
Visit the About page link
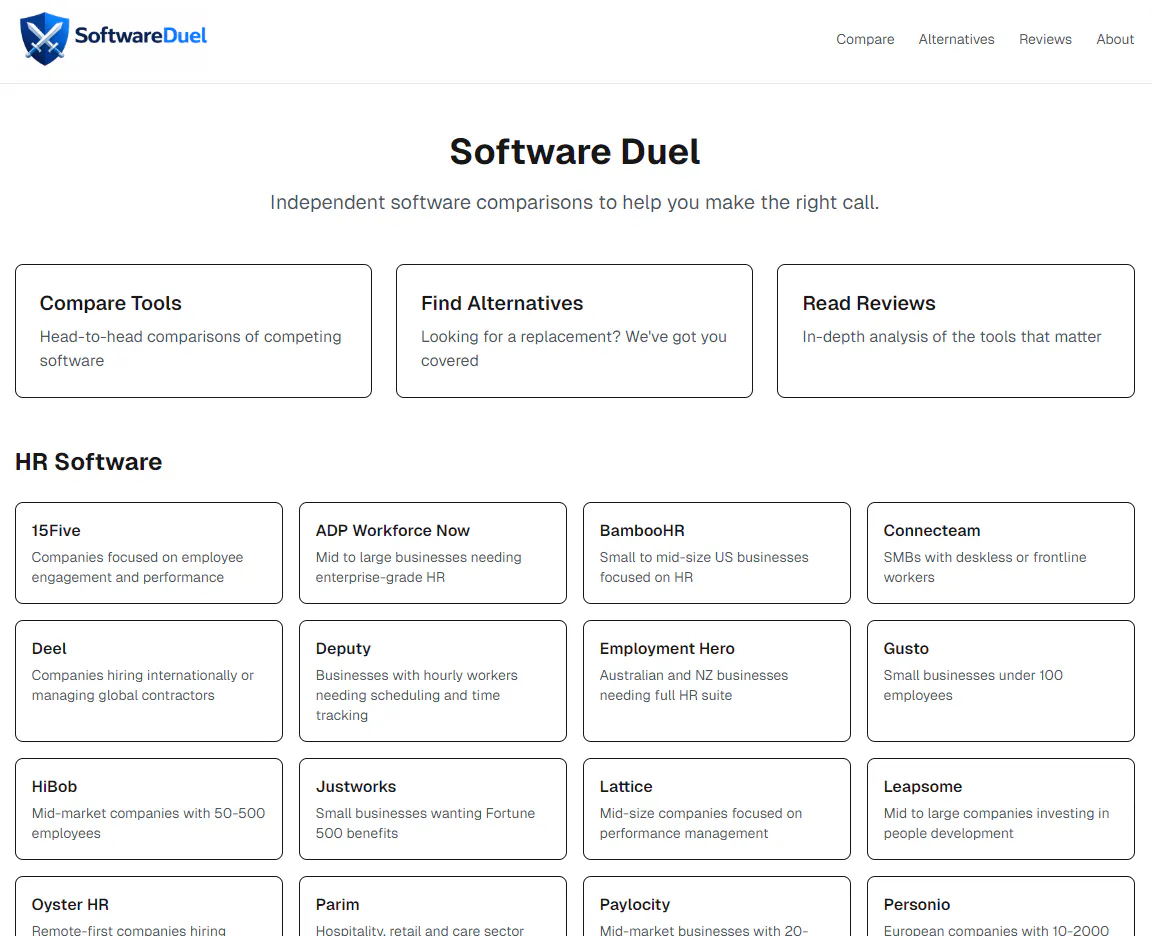pos(1115,40)
